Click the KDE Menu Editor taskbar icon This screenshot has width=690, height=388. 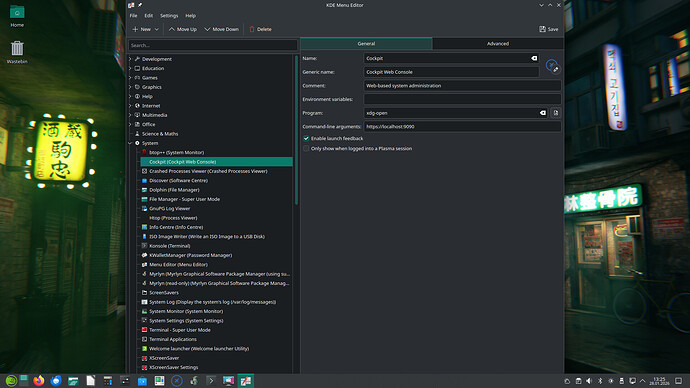246,381
